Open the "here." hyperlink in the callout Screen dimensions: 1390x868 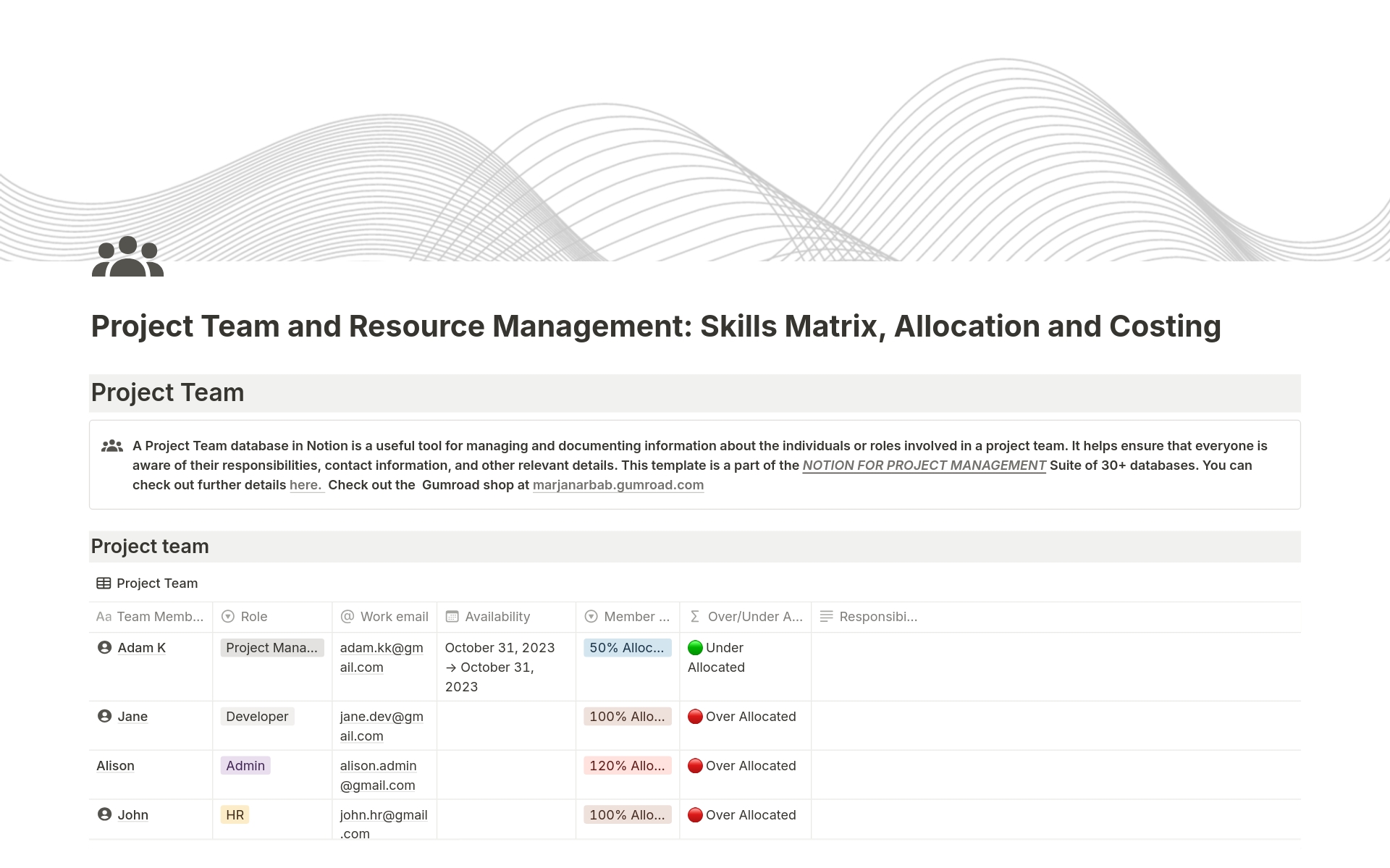(x=307, y=485)
